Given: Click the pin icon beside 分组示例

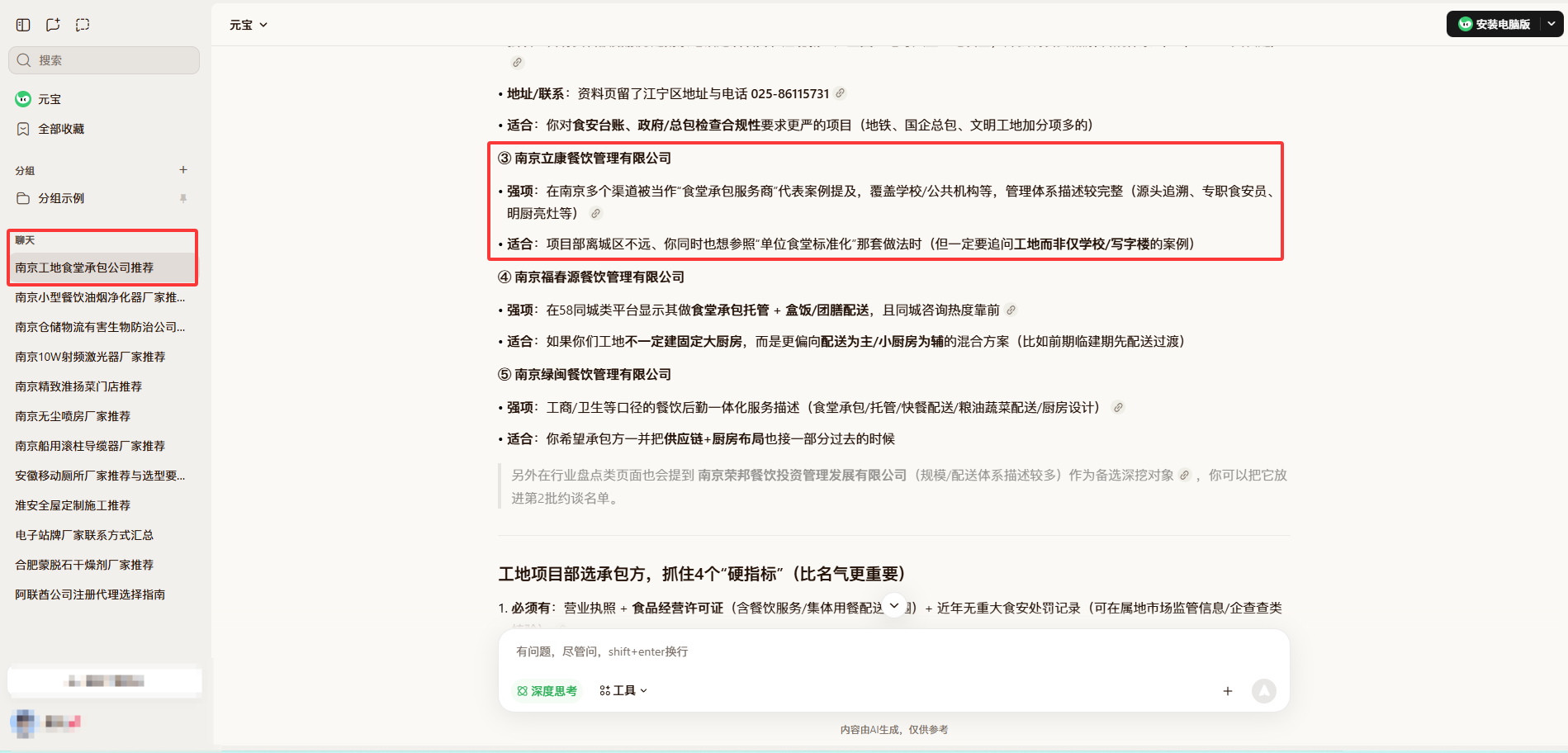Looking at the screenshot, I should coord(183,198).
